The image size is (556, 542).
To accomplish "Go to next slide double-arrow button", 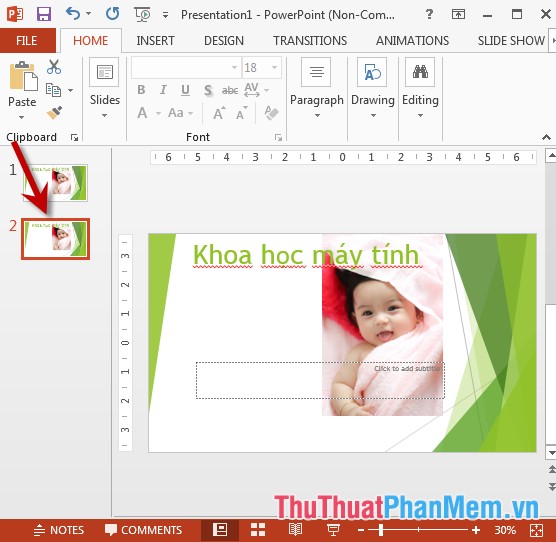I will click(552, 487).
